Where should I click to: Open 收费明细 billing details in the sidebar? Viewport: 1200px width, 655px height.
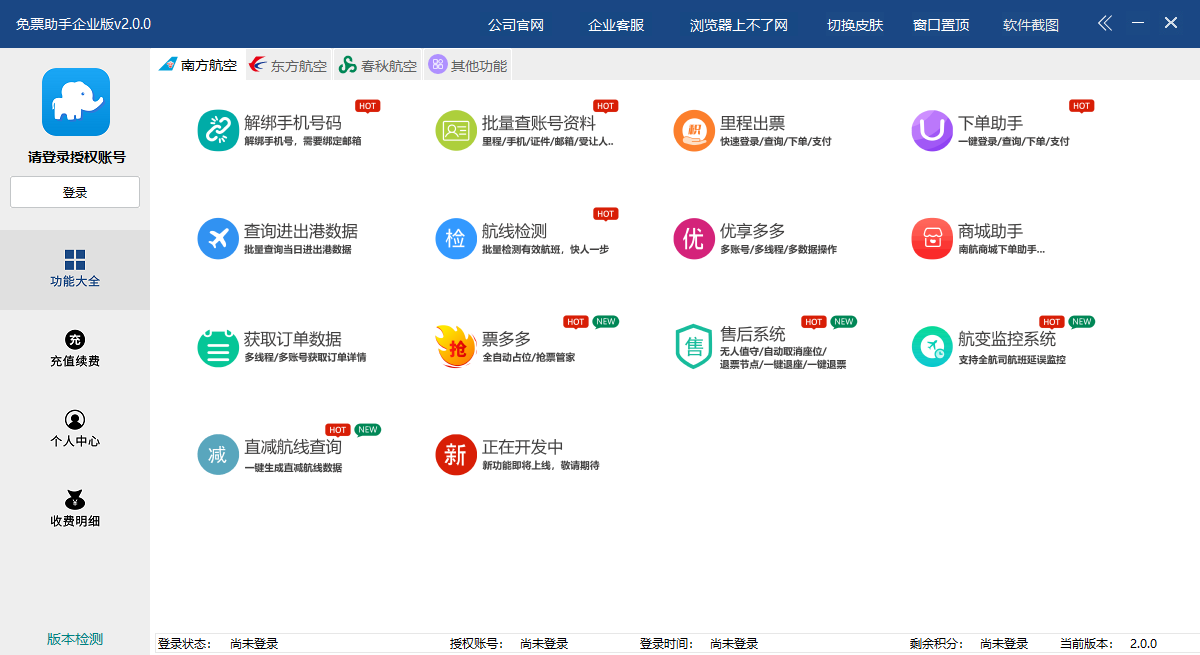coord(75,509)
